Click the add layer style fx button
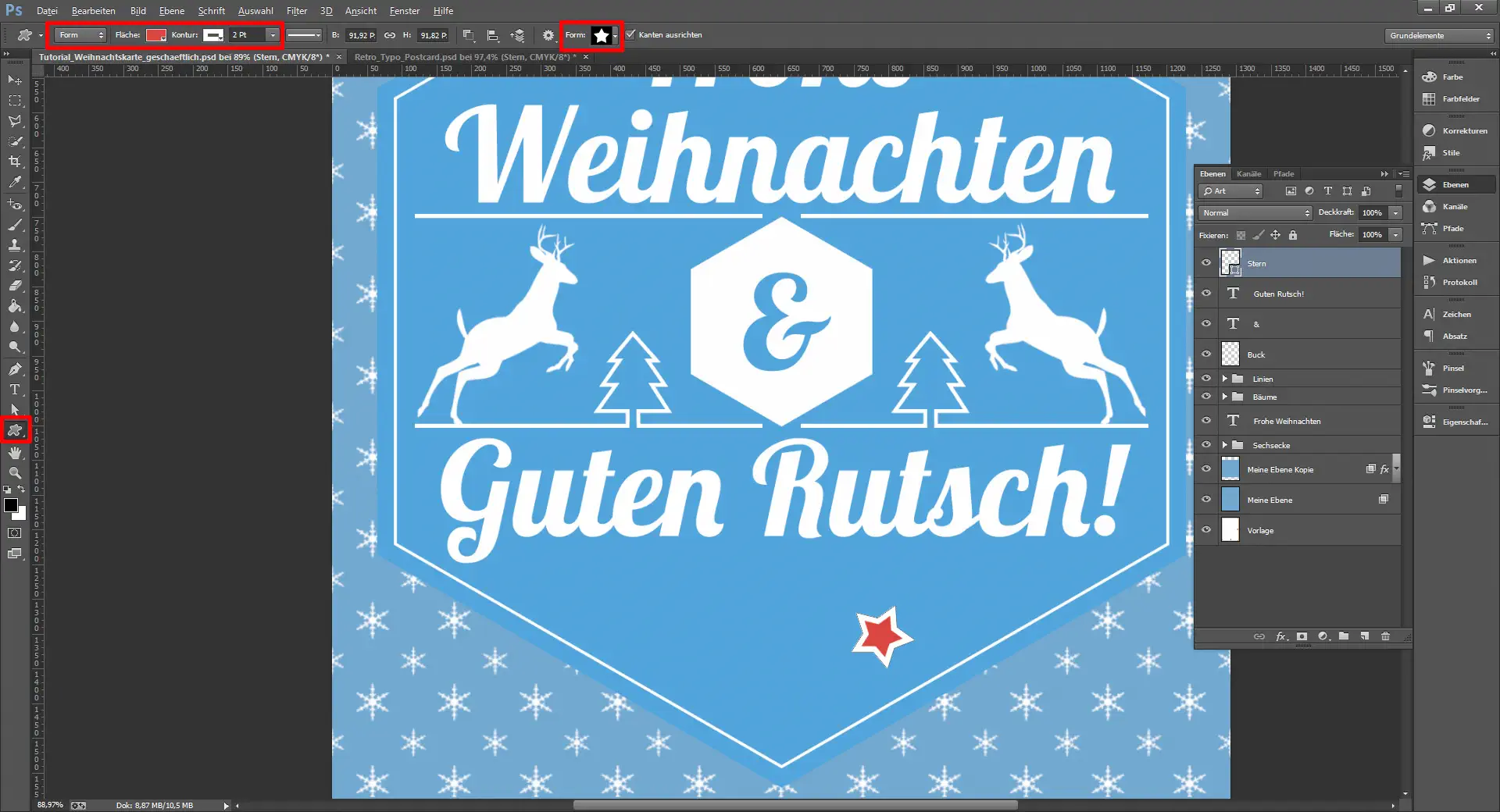This screenshot has height=812, width=1500. coord(1280,636)
